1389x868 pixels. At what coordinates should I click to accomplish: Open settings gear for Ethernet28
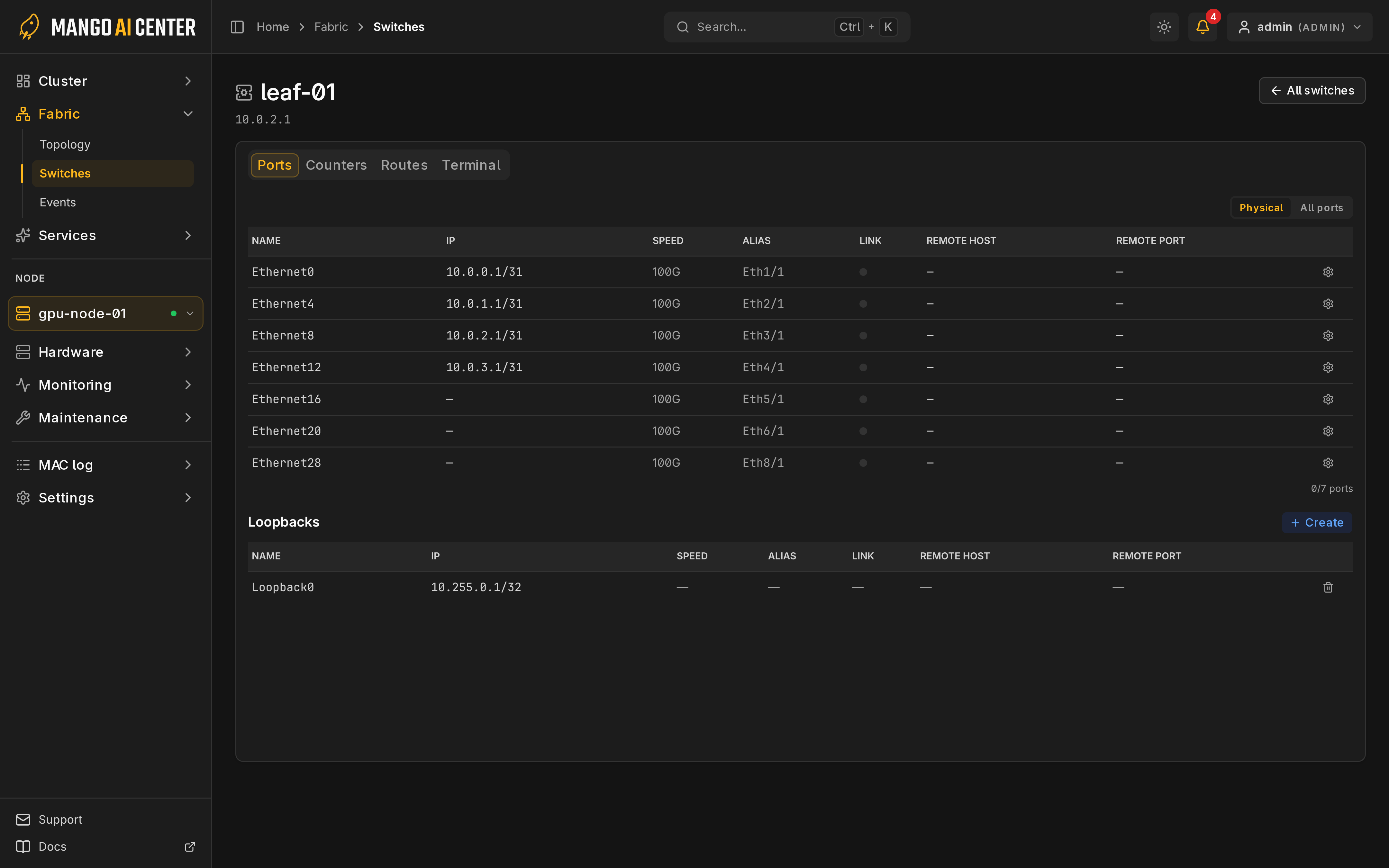1328,463
